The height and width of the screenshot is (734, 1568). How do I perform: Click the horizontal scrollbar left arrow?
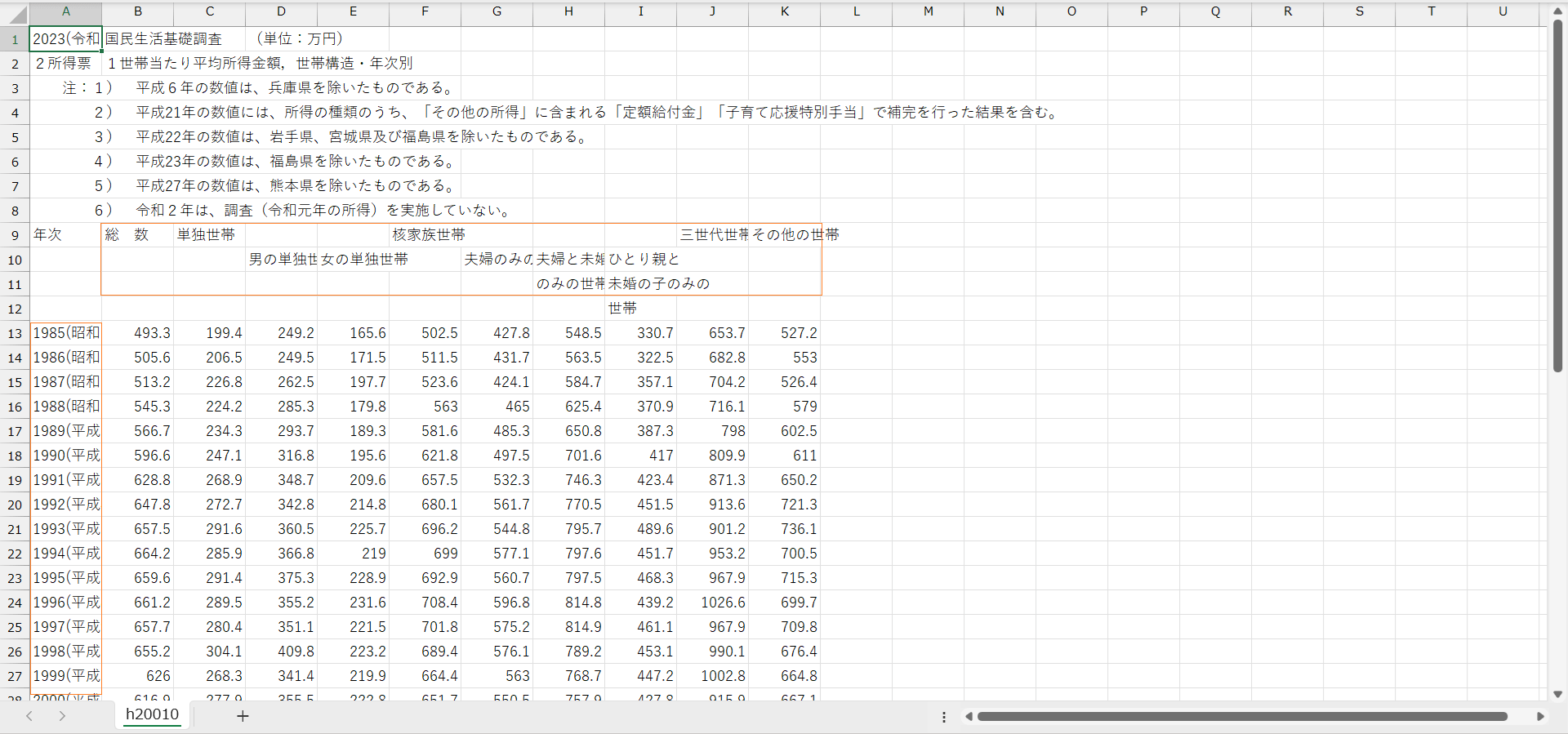tap(969, 717)
